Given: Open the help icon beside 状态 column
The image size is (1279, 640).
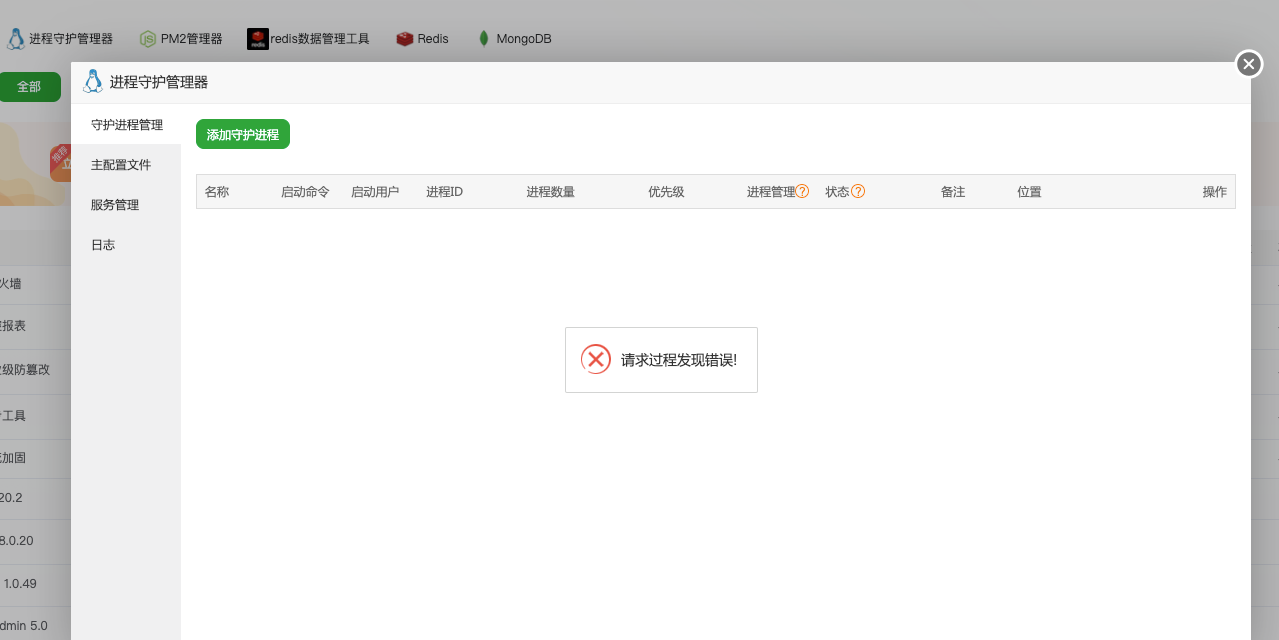Looking at the screenshot, I should [x=859, y=191].
